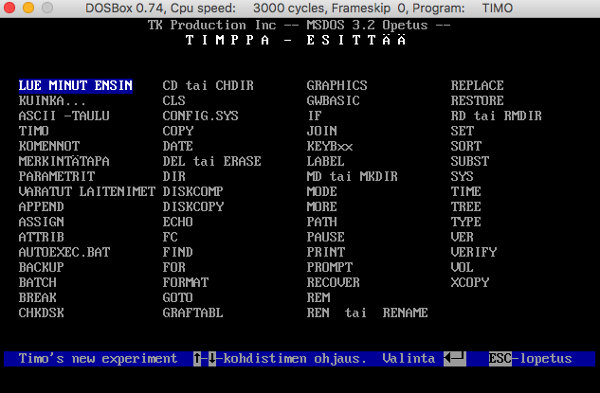Open the ECHO command topic

pos(178,222)
